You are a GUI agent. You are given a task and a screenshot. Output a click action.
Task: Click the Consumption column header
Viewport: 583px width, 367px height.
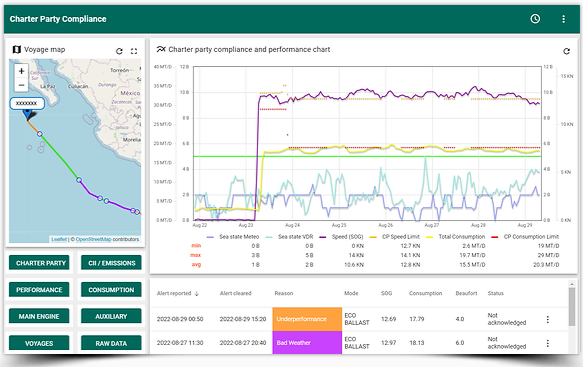(x=425, y=293)
